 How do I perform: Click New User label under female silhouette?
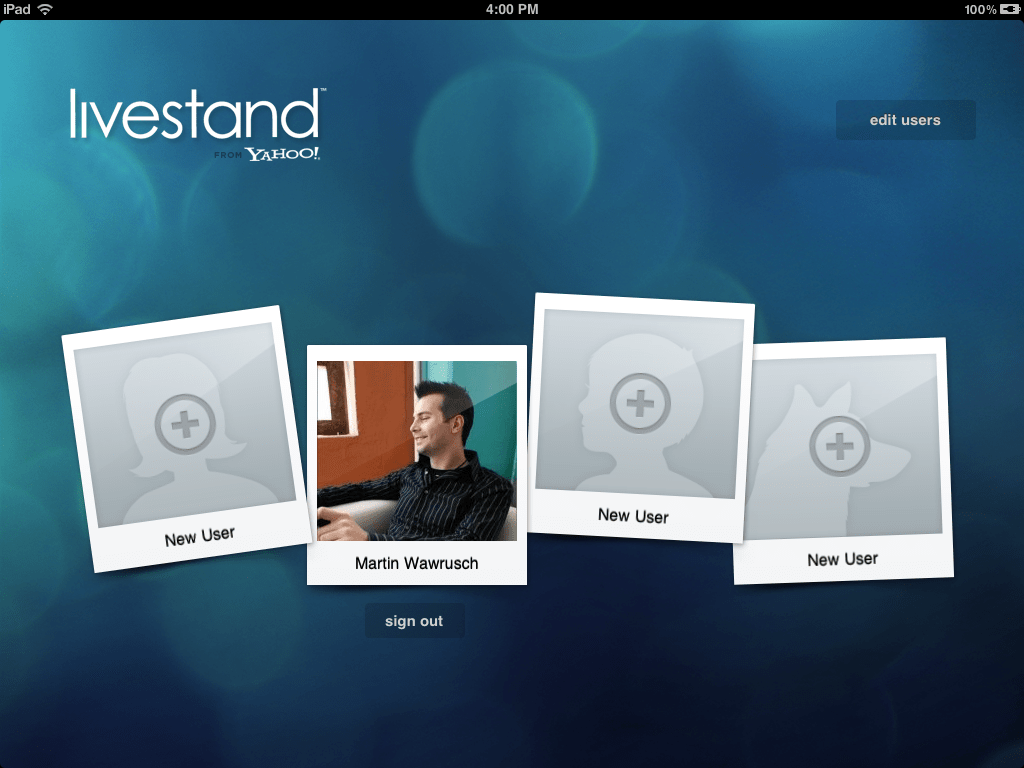(x=200, y=536)
